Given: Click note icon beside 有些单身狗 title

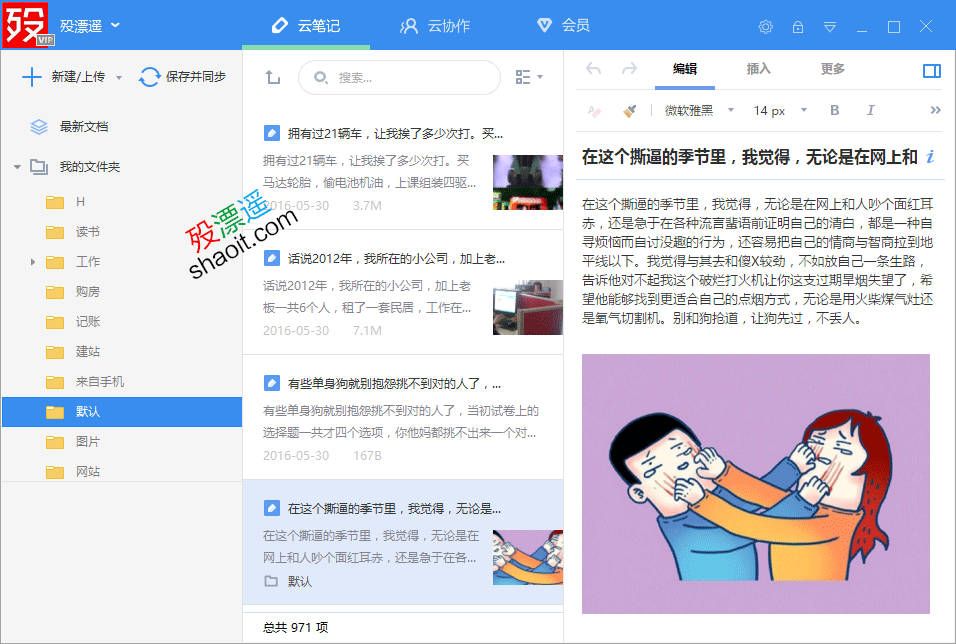Looking at the screenshot, I should tap(271, 383).
